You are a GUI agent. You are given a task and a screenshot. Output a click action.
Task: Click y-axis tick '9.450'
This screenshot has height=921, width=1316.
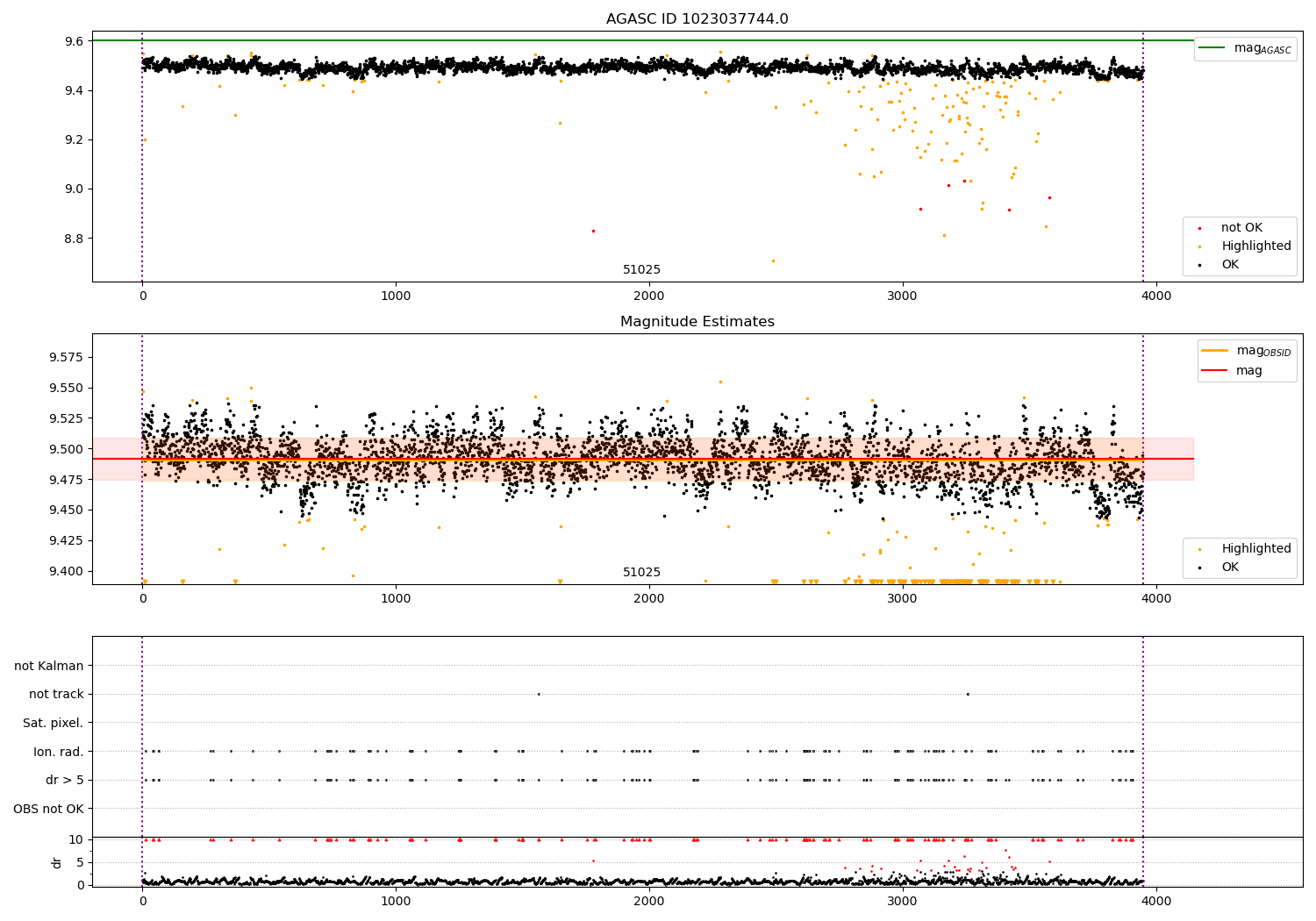coord(65,510)
